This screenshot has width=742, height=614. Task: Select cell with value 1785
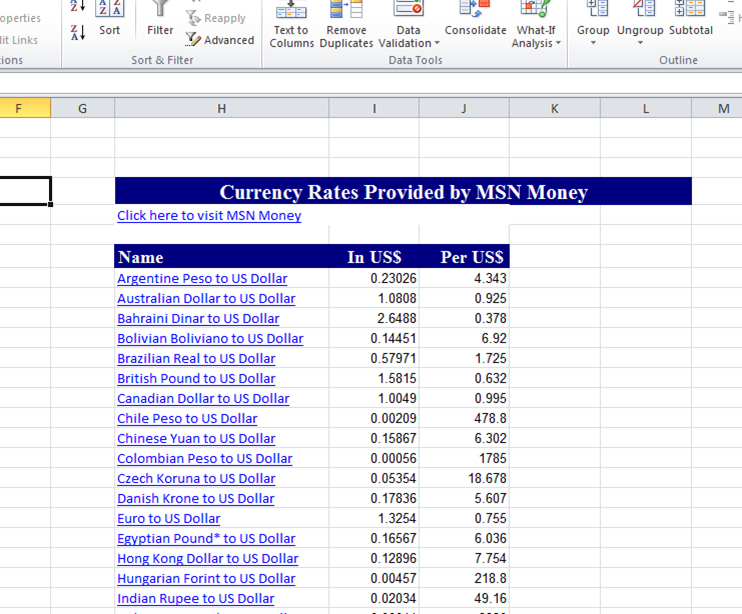pos(464,458)
